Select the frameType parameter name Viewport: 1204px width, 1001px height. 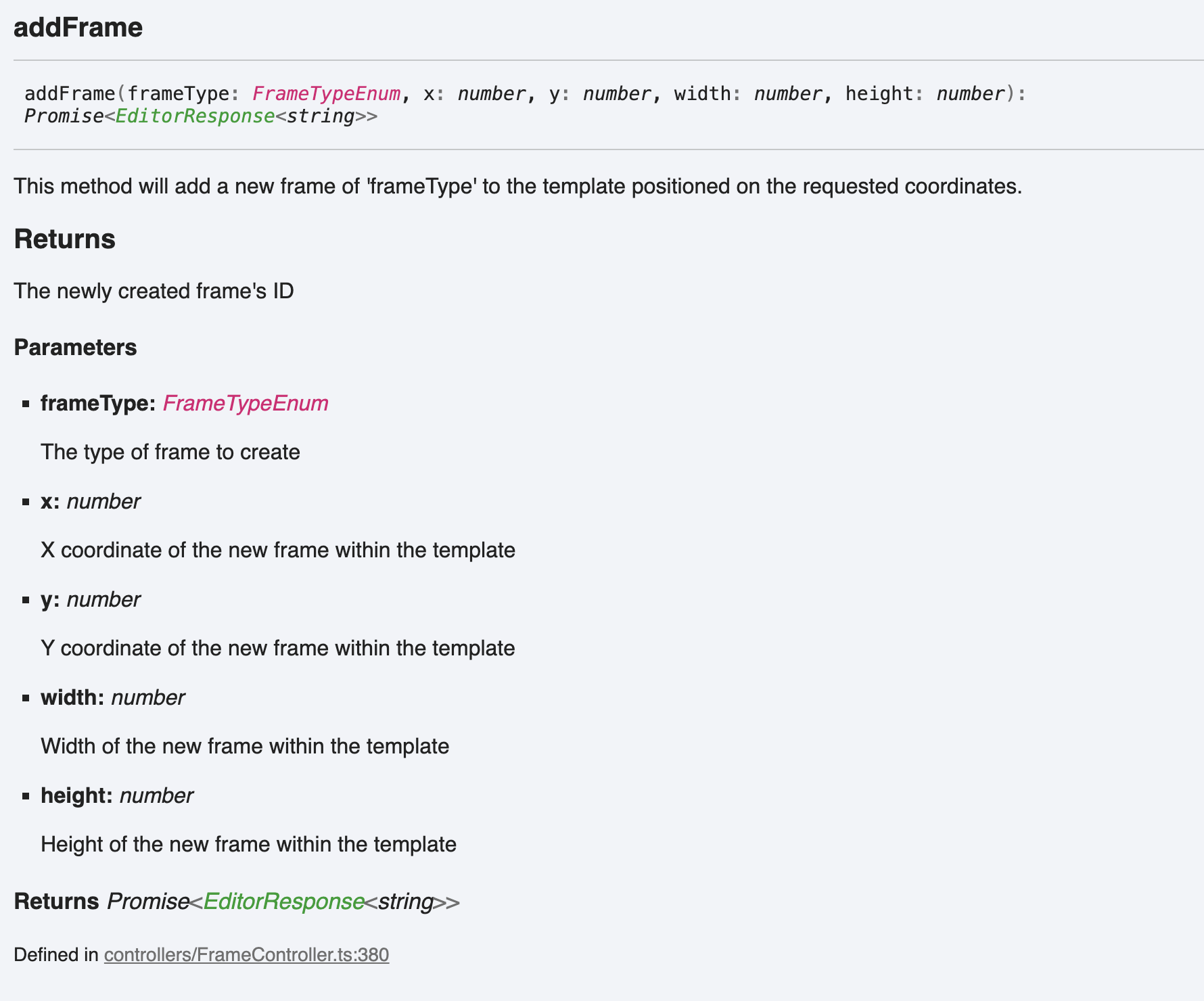[x=99, y=403]
